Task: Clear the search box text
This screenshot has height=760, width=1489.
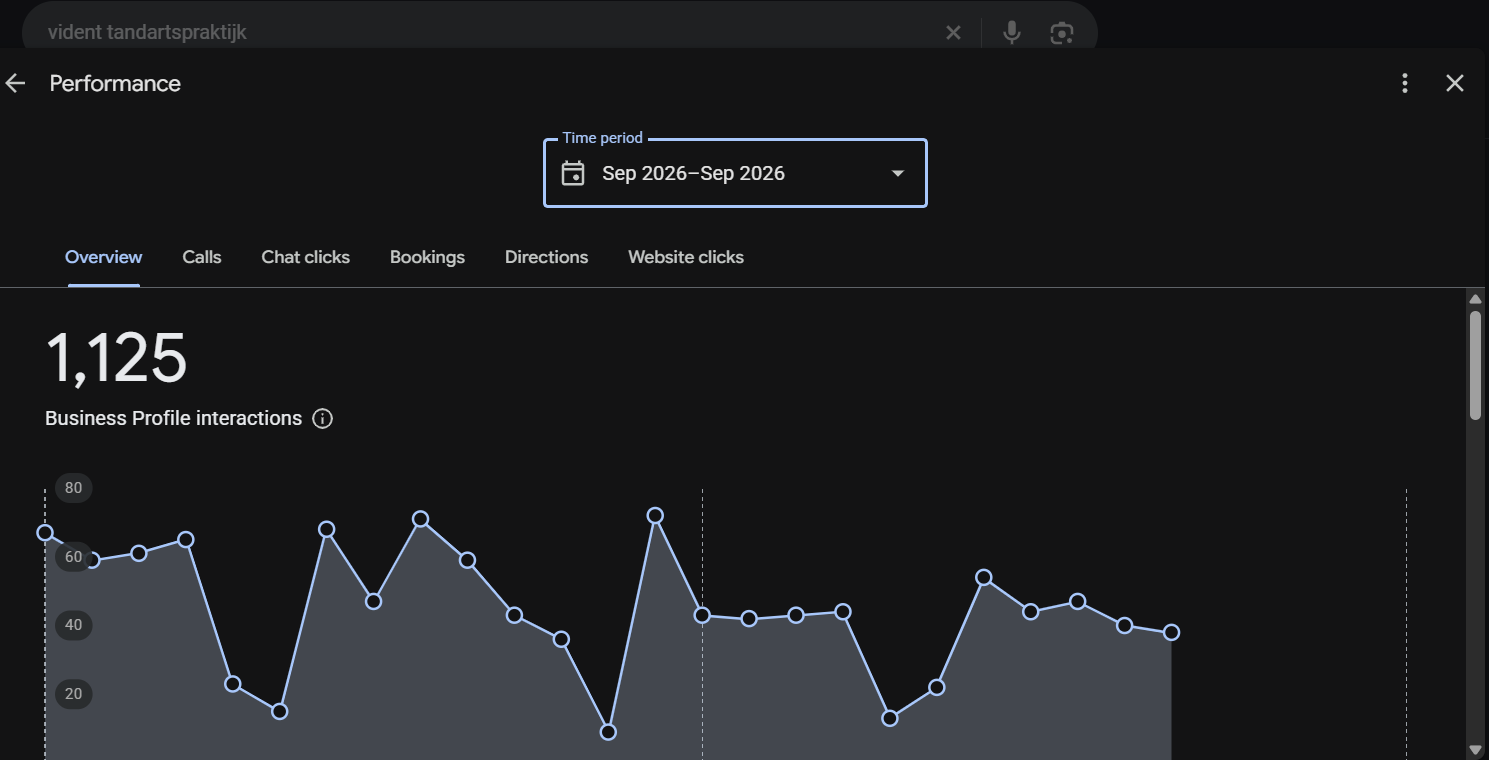Action: [953, 33]
